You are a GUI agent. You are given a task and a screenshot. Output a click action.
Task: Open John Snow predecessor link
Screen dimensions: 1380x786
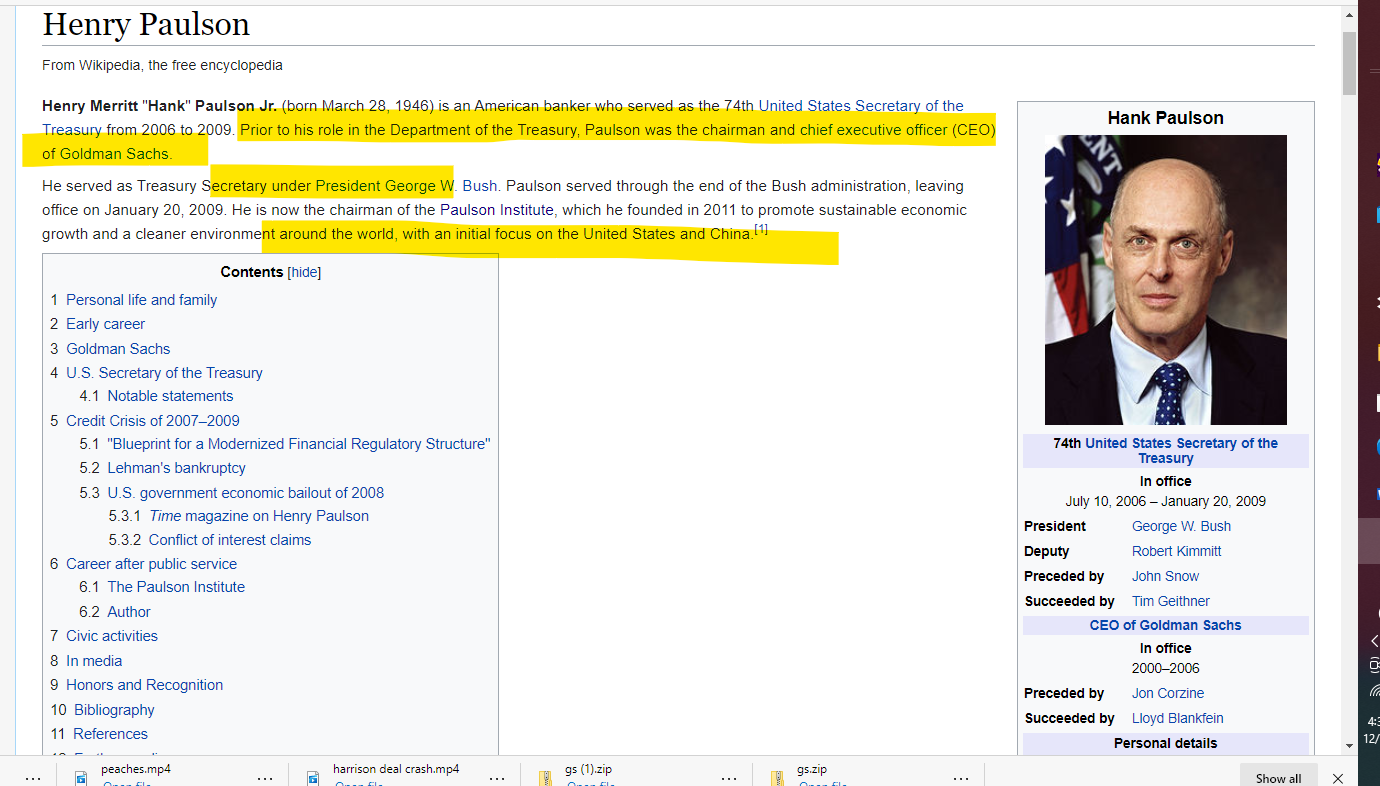tap(1165, 576)
